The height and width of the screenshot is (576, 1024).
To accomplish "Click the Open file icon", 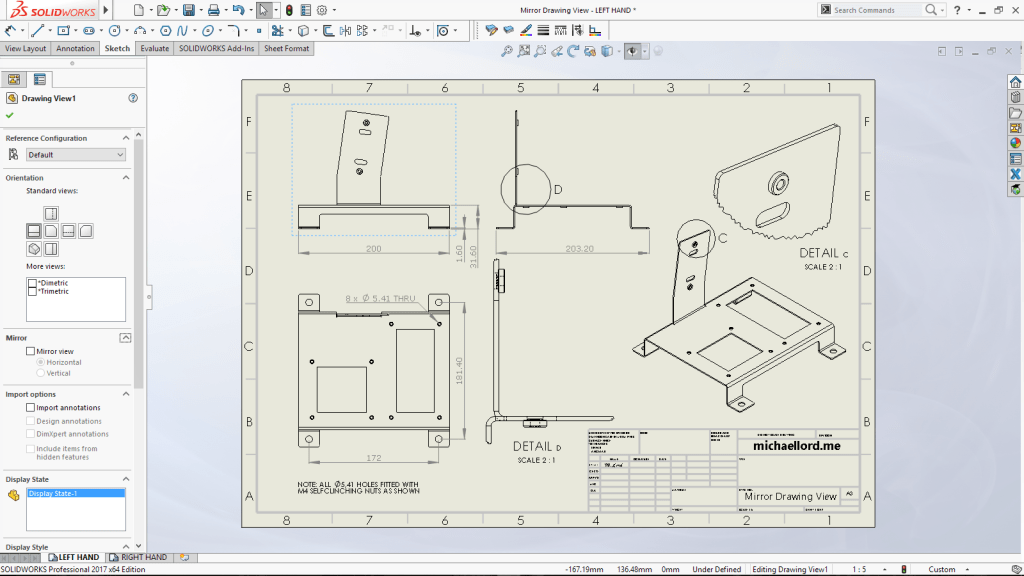I will (163, 10).
